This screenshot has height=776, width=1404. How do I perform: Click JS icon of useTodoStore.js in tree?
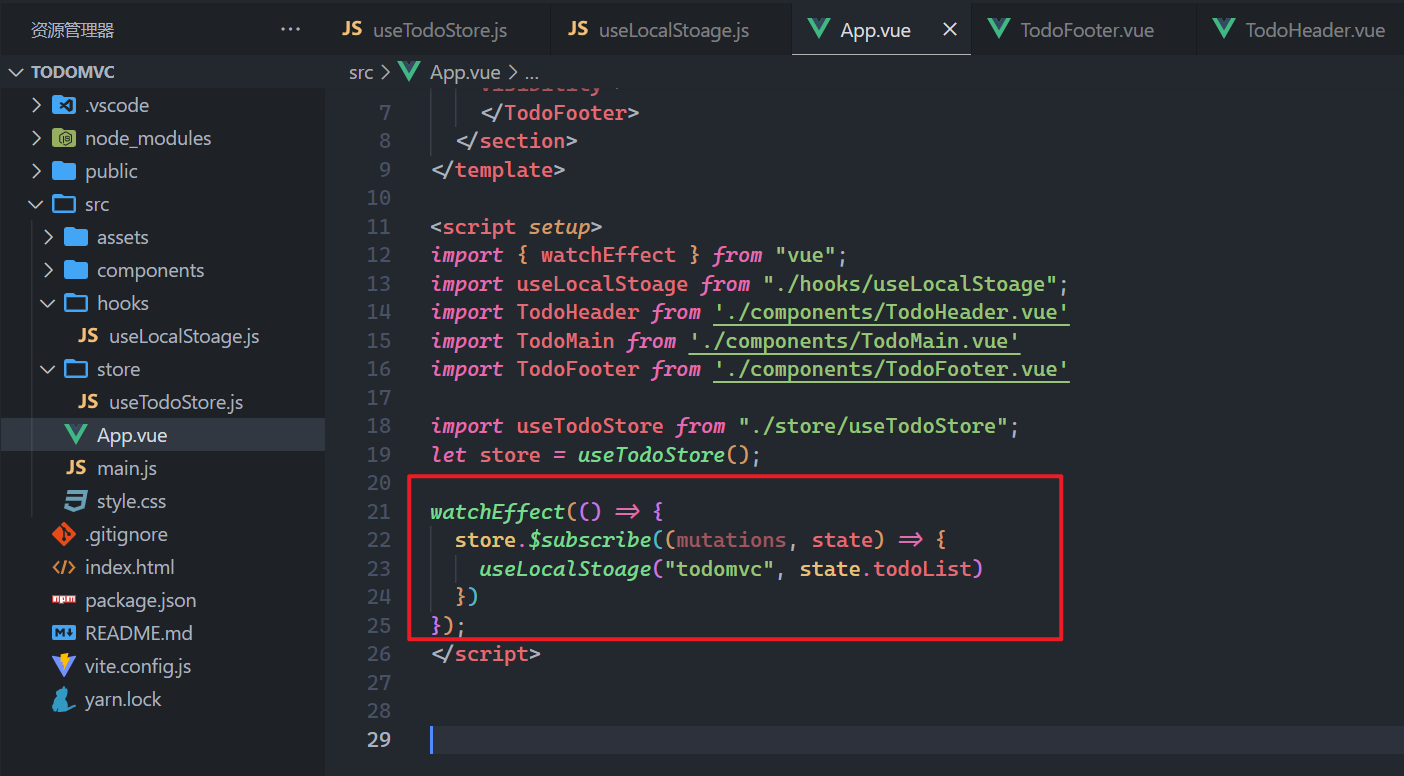pos(88,403)
